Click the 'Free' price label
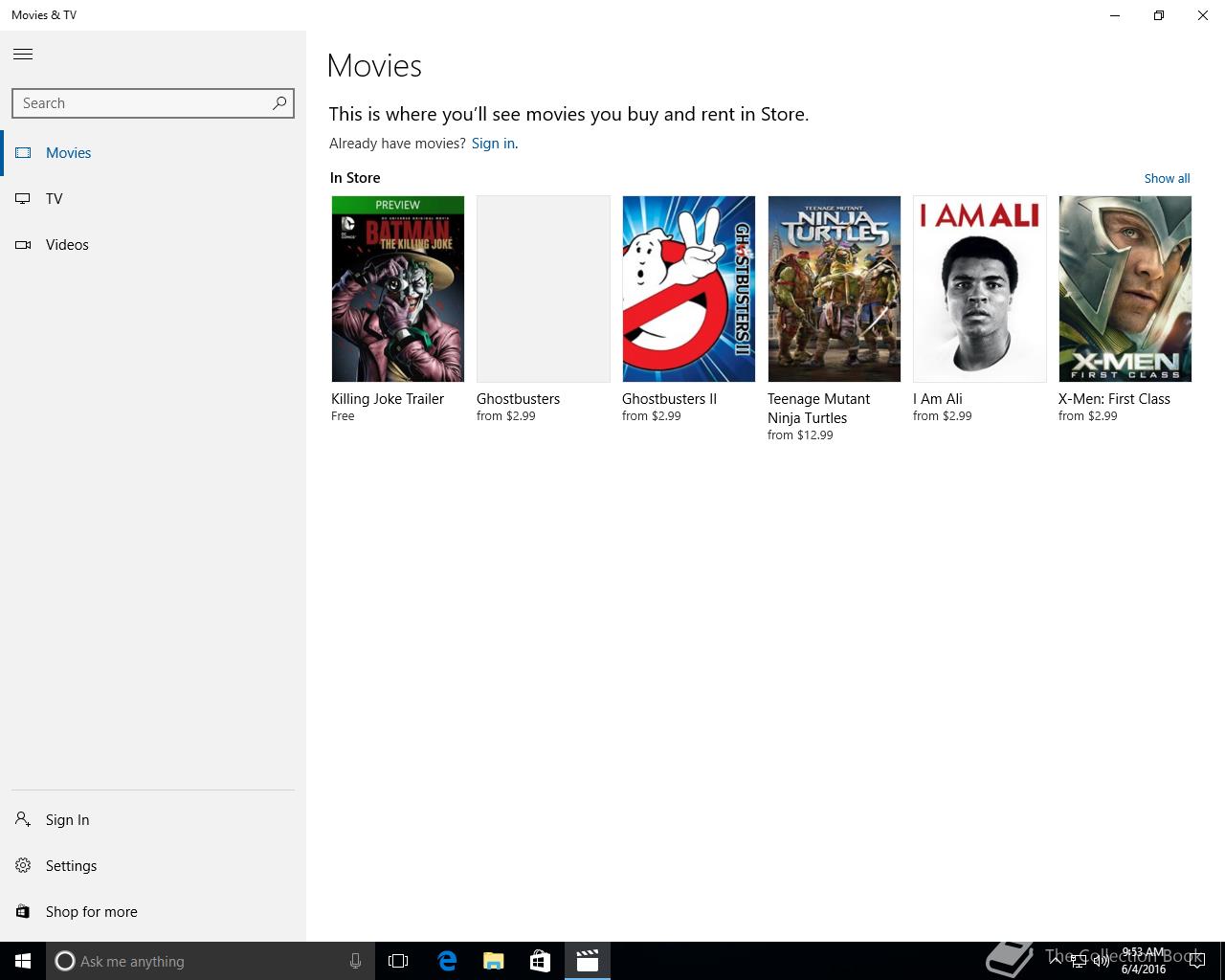Screen dimensions: 1225x980 click(343, 416)
